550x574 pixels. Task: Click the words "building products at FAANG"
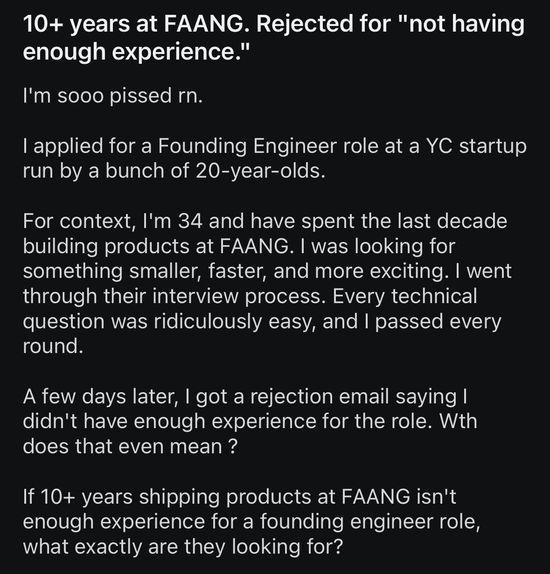(x=155, y=246)
